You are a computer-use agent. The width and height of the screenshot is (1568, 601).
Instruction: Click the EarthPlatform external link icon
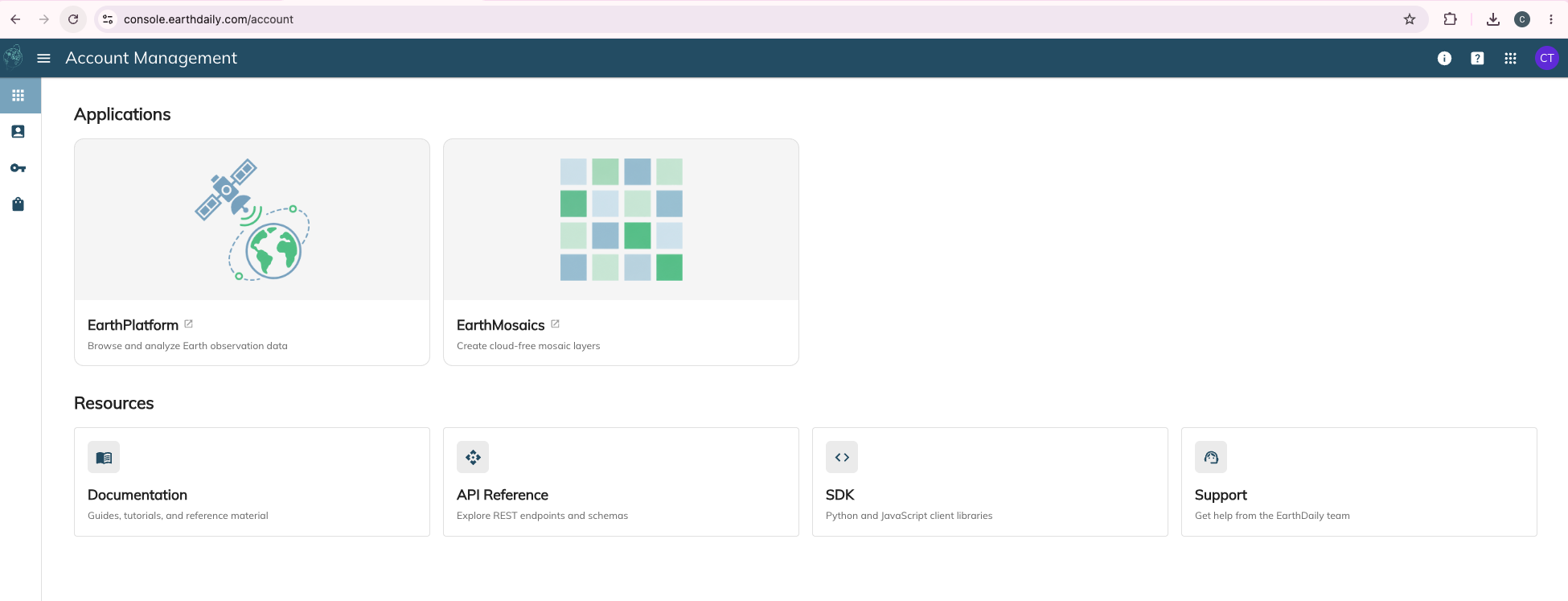[188, 324]
